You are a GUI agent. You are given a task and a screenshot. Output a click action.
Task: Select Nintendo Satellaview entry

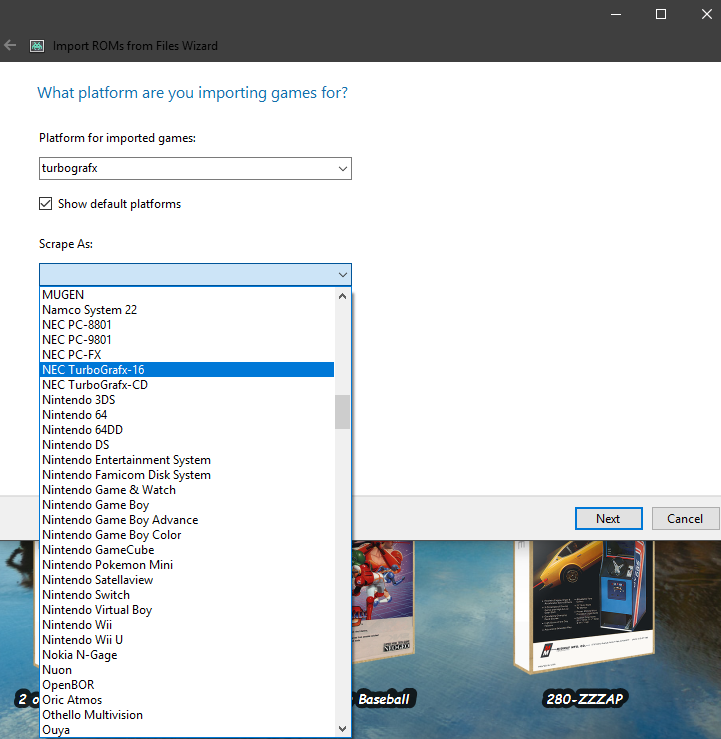coord(188,580)
